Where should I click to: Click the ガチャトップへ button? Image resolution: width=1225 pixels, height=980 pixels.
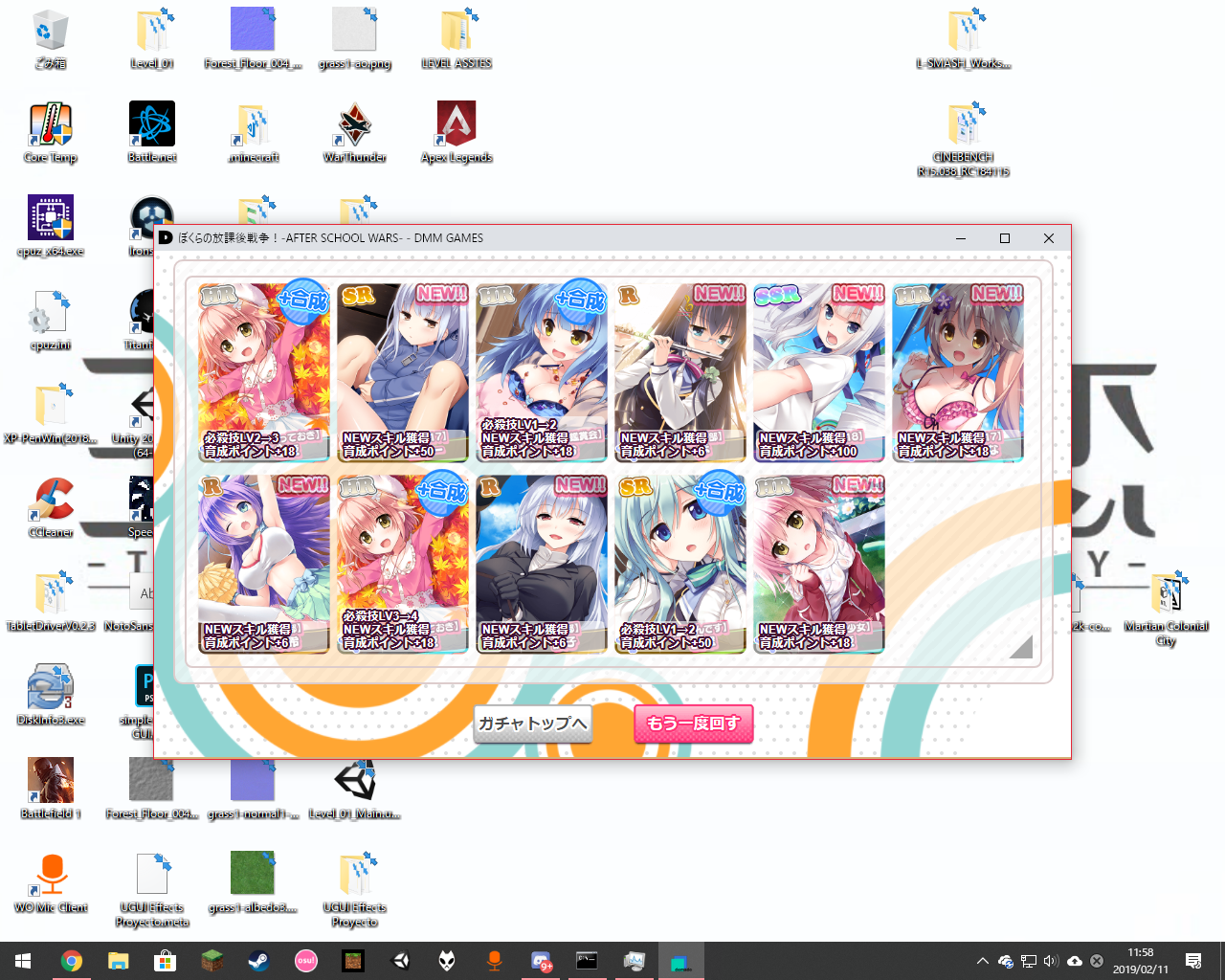tap(532, 724)
